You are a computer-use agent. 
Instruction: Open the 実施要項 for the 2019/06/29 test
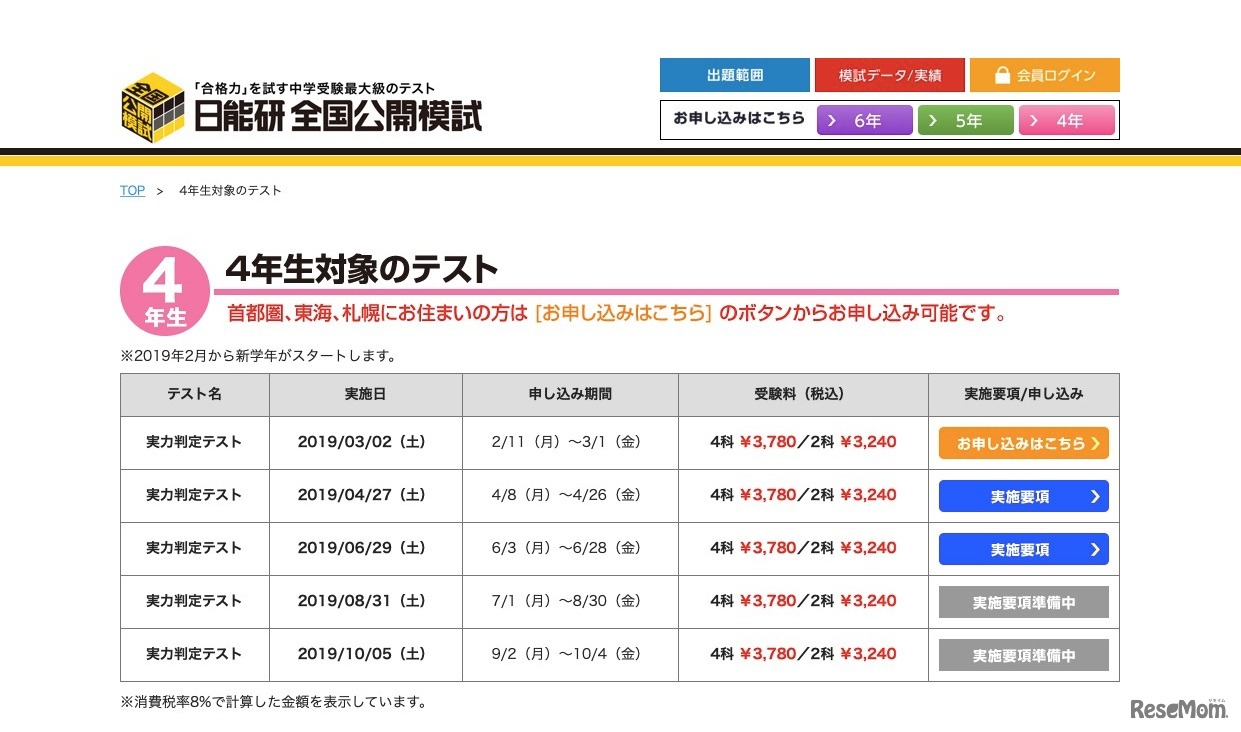tap(1022, 548)
